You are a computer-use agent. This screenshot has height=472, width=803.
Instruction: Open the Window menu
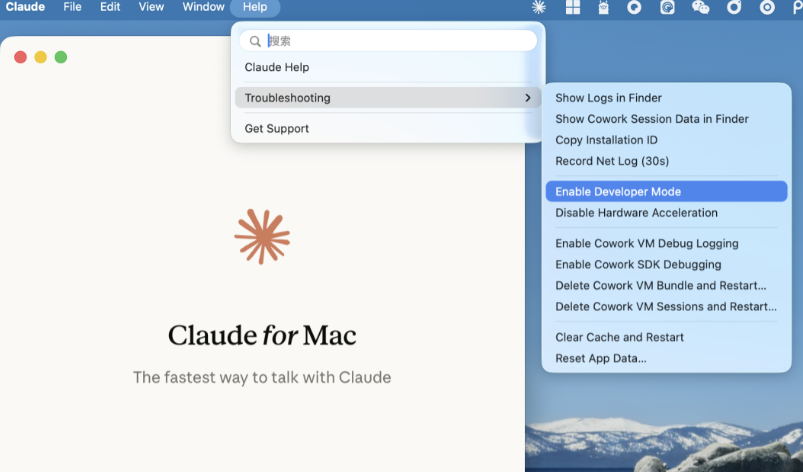click(x=203, y=7)
